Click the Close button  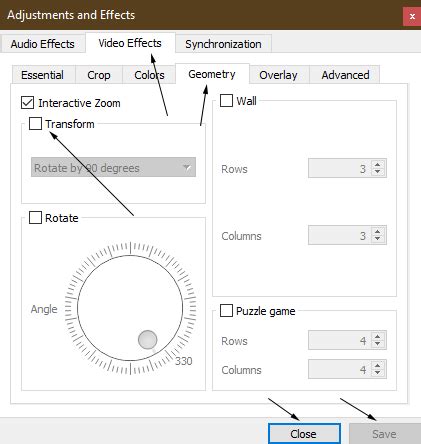[304, 434]
